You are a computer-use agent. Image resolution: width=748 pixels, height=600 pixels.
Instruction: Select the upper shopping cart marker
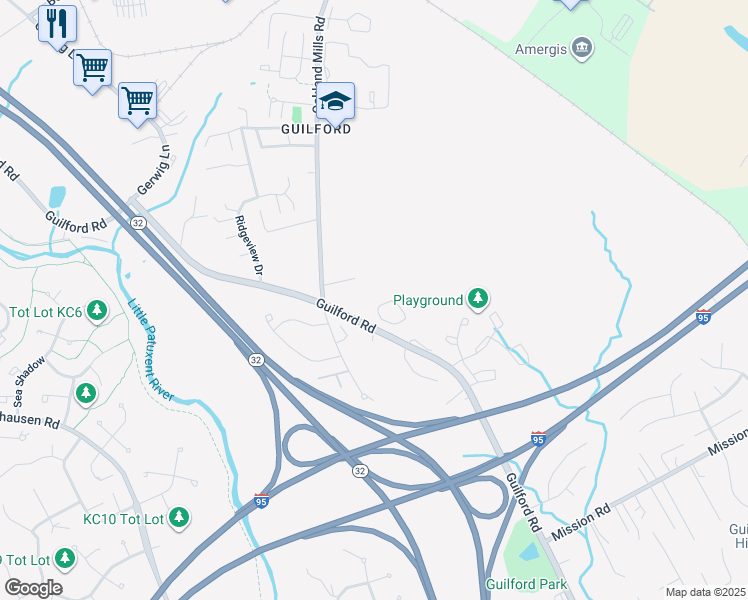pyautogui.click(x=93, y=70)
